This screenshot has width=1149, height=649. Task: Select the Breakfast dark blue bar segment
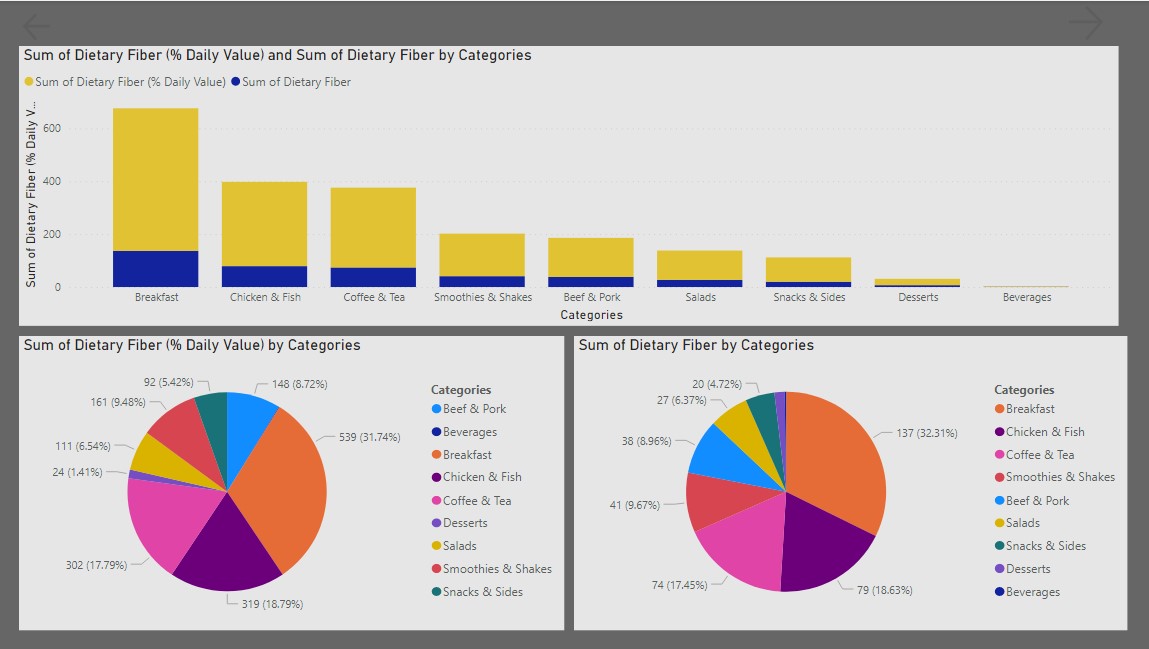(x=155, y=269)
